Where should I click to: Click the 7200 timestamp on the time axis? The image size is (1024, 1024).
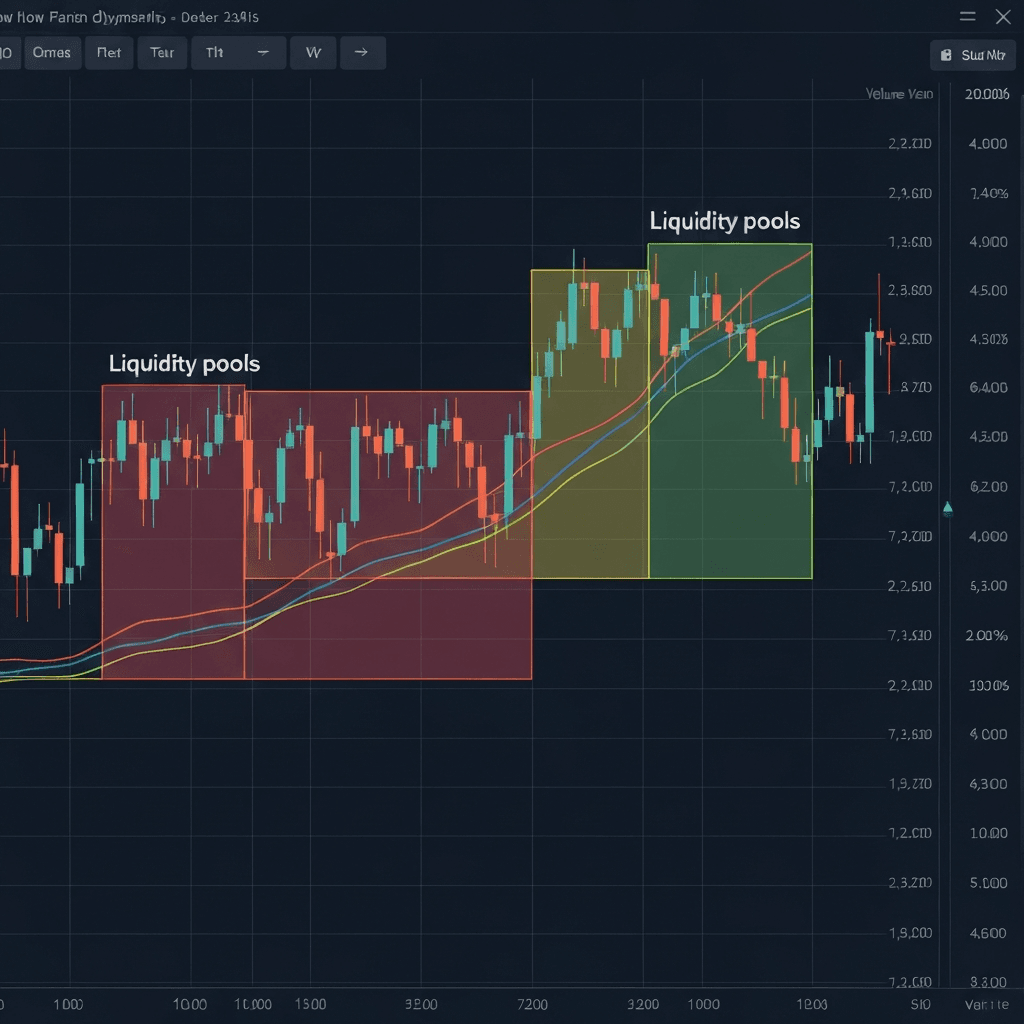[x=533, y=1004]
